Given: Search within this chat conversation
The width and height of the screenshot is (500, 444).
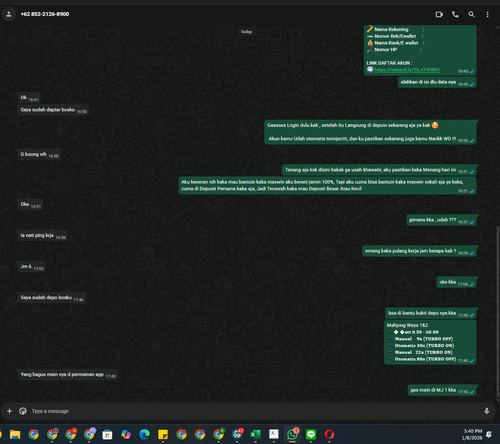Looking at the screenshot, I should coord(471,14).
